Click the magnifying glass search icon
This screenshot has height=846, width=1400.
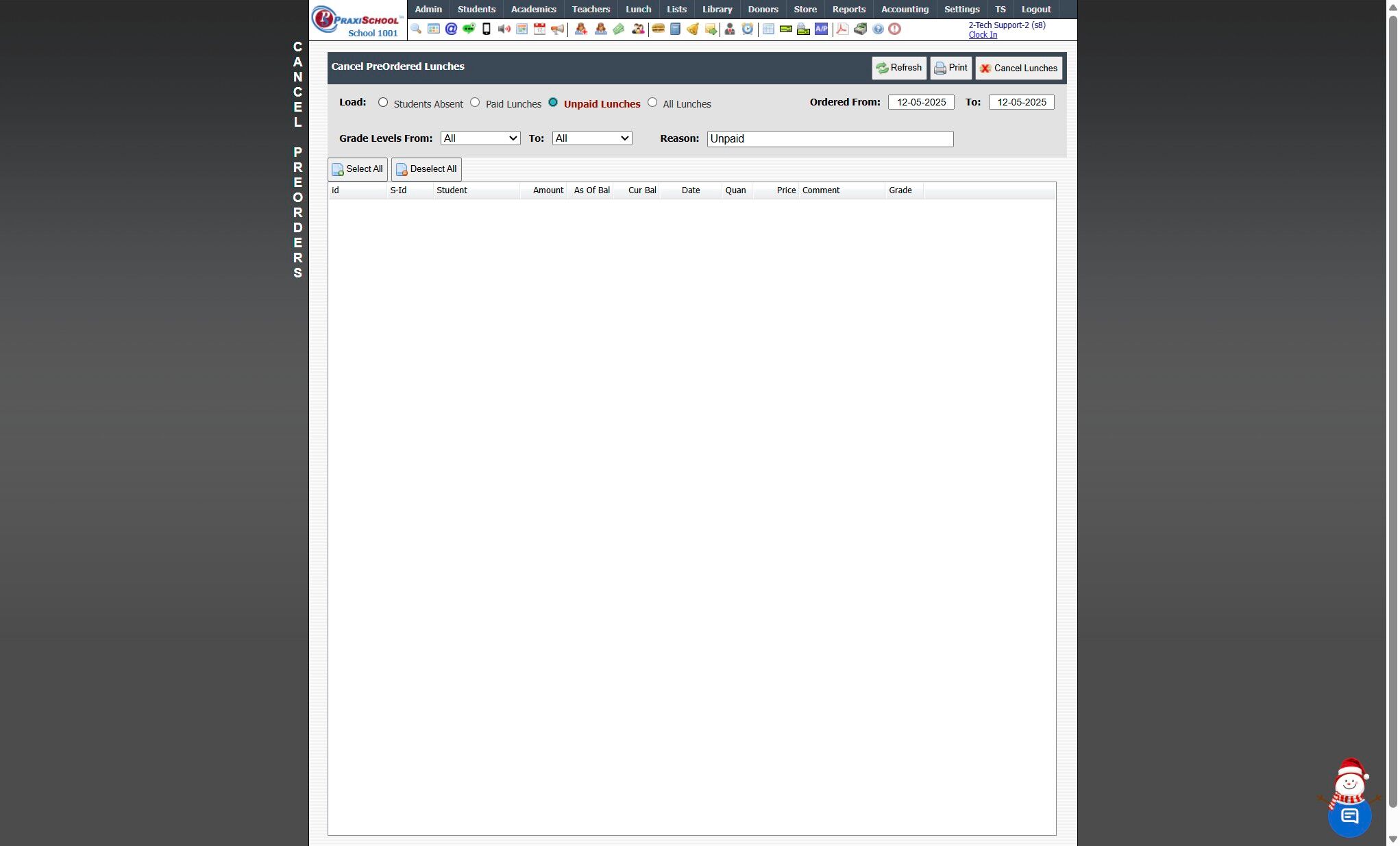pyautogui.click(x=416, y=29)
